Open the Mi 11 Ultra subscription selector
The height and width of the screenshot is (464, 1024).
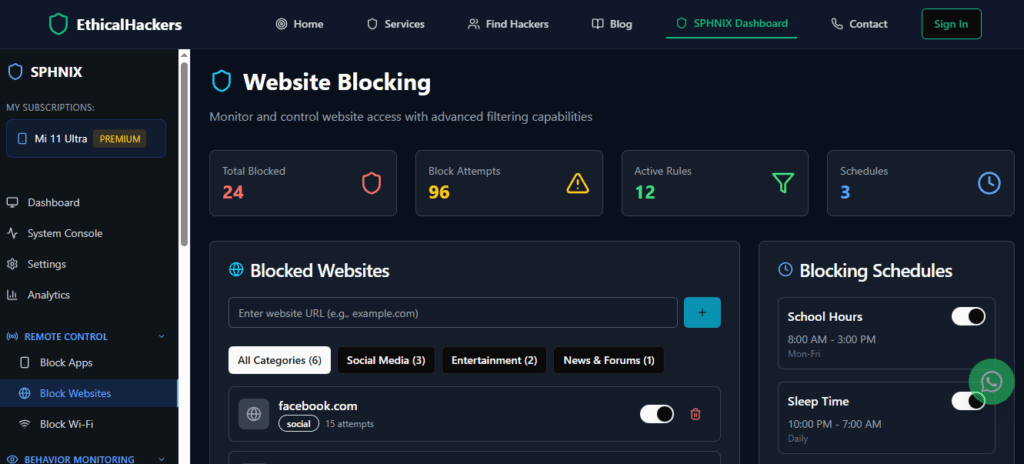pos(86,139)
